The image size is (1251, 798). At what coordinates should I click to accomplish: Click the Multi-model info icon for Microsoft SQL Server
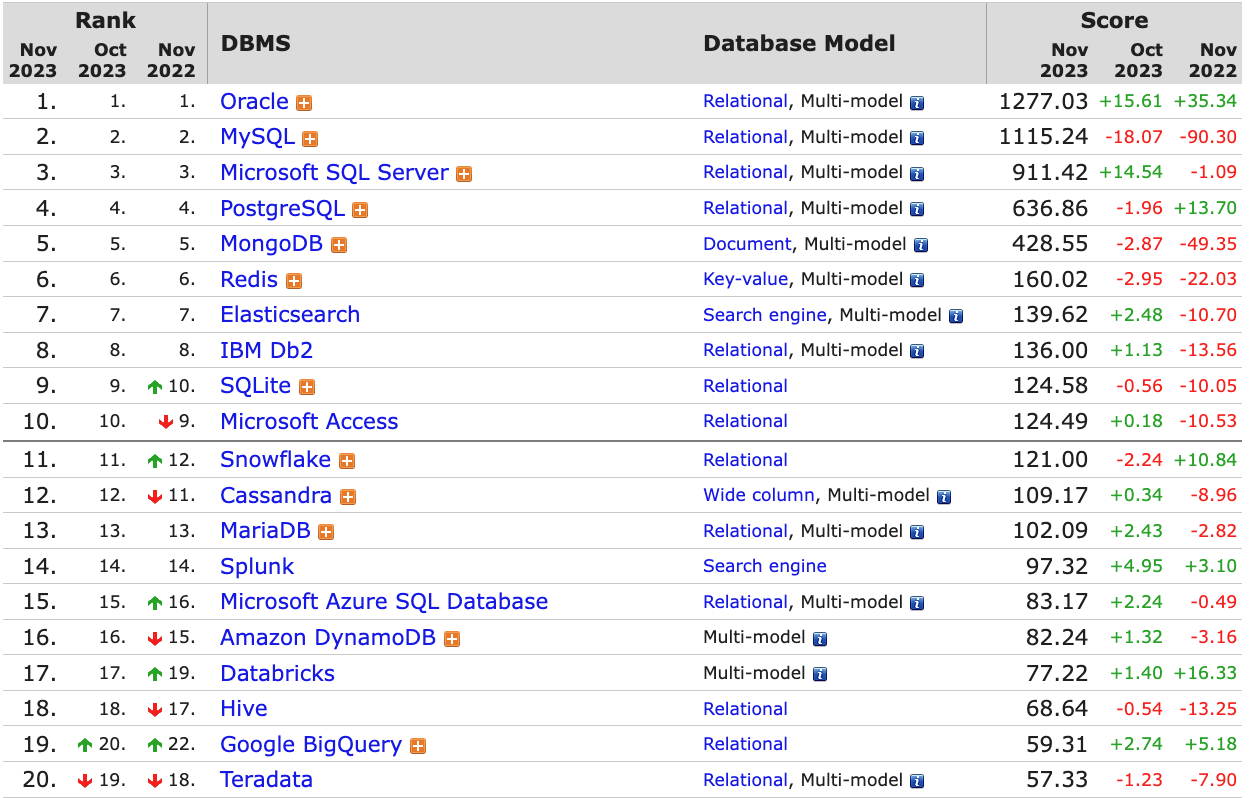(x=917, y=174)
